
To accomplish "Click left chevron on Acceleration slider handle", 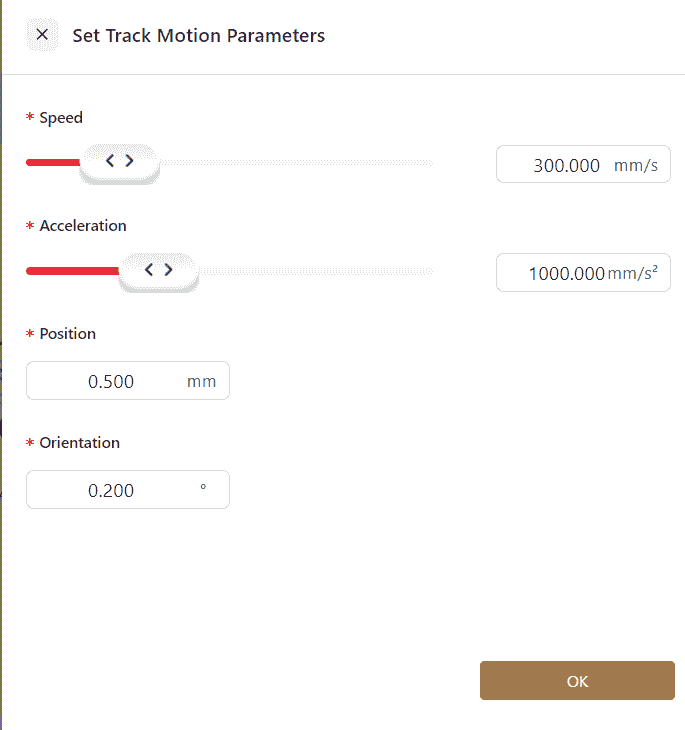I will (x=149, y=269).
